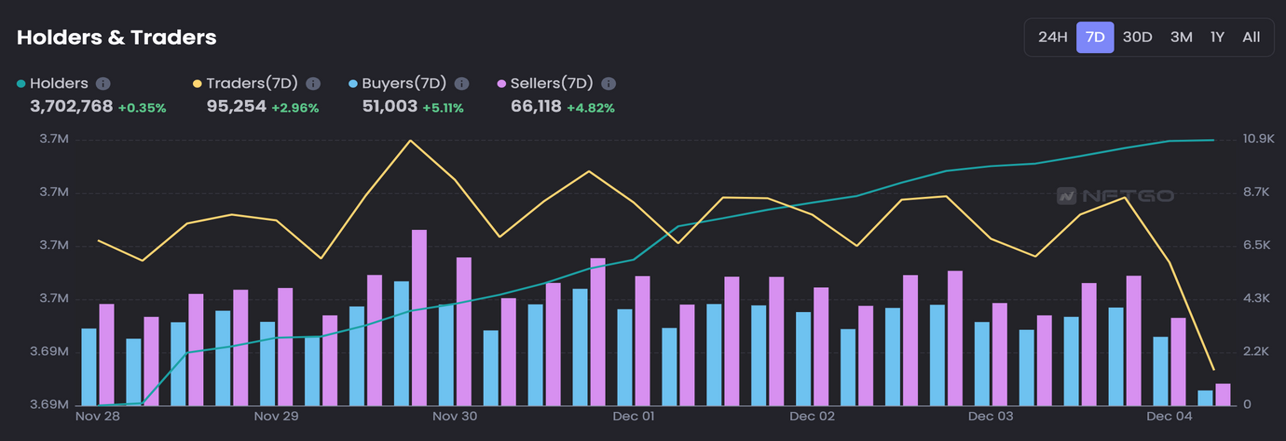Viewport: 1286px width, 441px height.
Task: Select the 7D time range
Action: click(x=1095, y=37)
